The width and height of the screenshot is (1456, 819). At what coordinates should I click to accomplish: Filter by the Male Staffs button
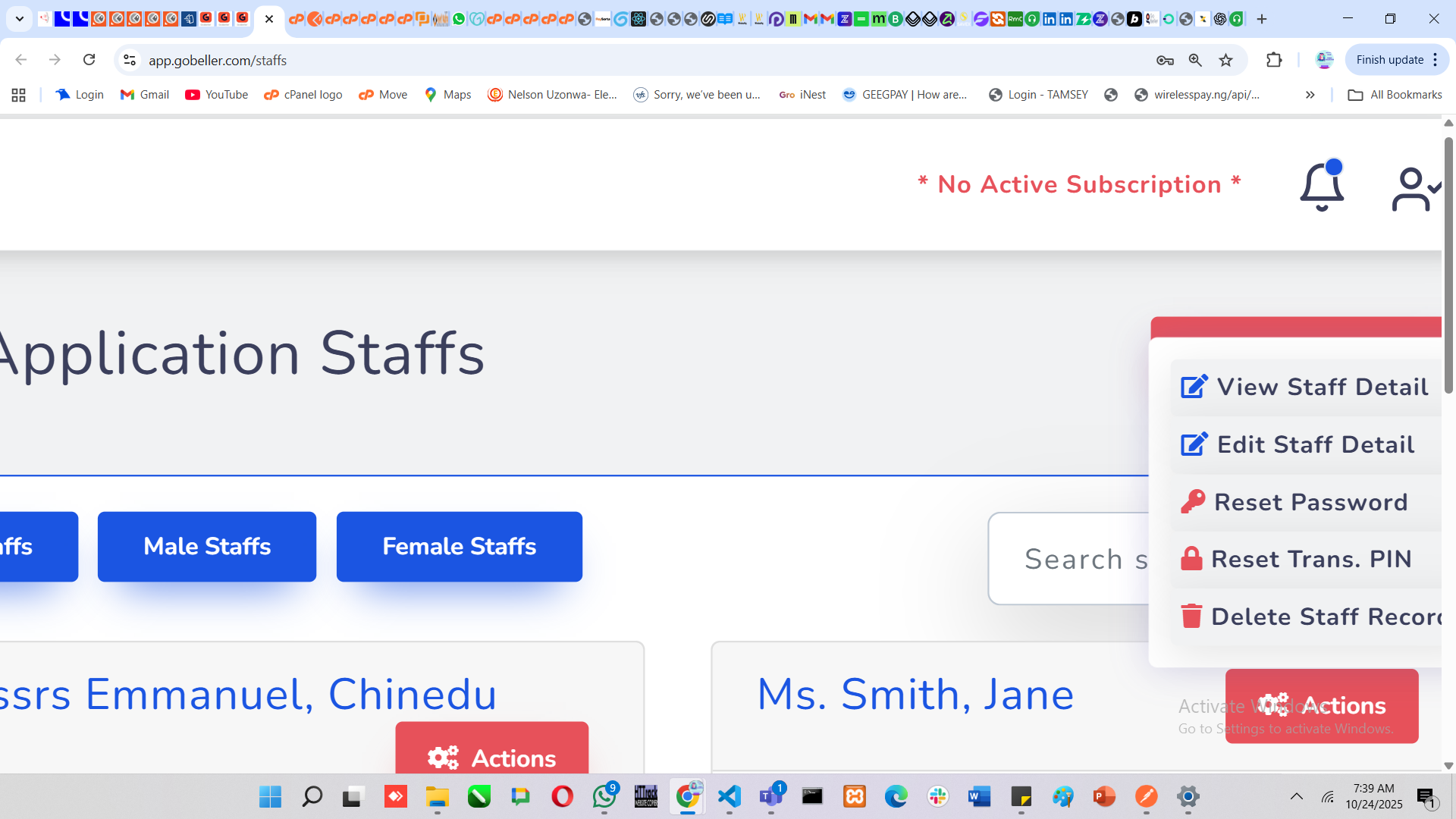click(x=207, y=547)
